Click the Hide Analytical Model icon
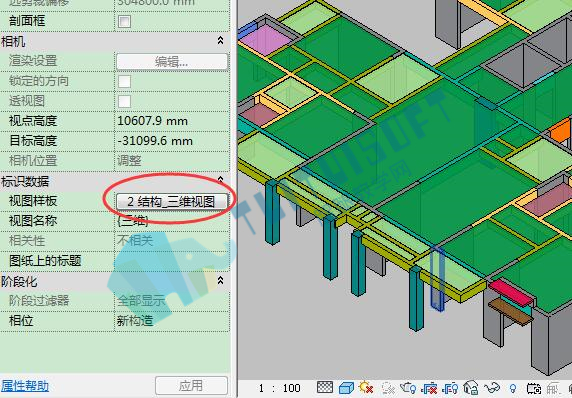The image size is (572, 398). pyautogui.click(x=553, y=388)
